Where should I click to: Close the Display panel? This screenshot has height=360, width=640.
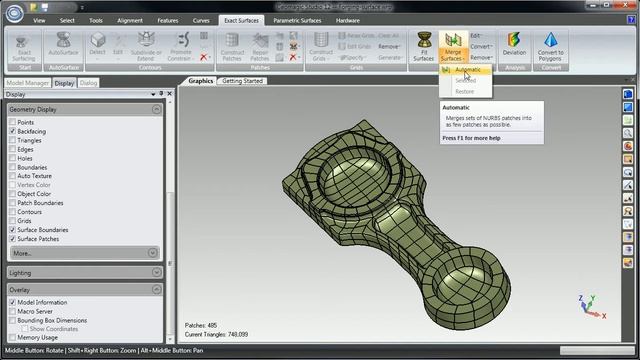click(169, 94)
